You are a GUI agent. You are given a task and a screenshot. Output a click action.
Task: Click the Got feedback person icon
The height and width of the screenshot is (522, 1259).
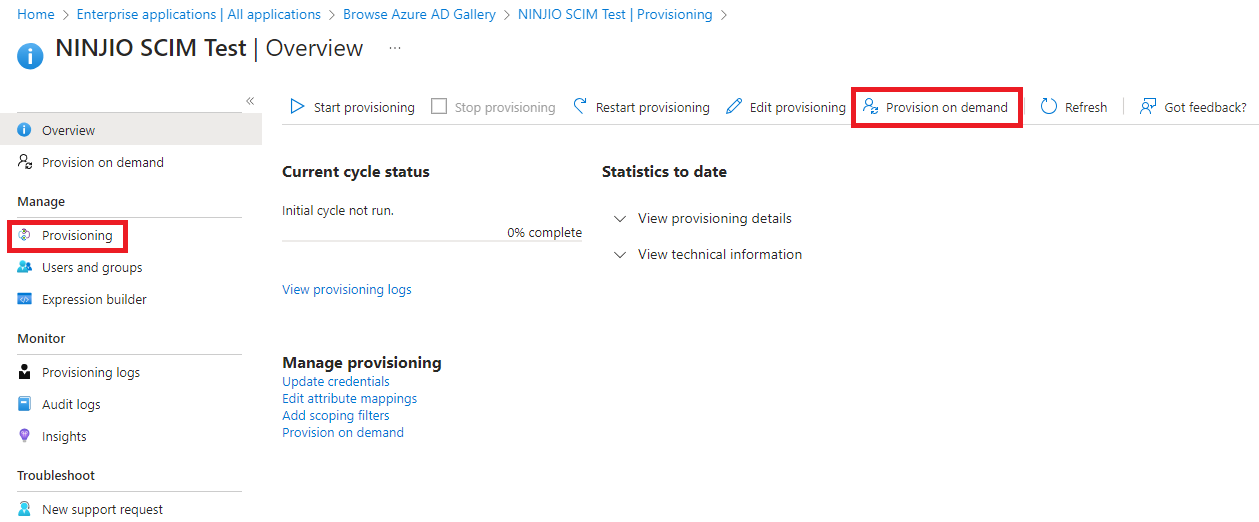point(1148,107)
